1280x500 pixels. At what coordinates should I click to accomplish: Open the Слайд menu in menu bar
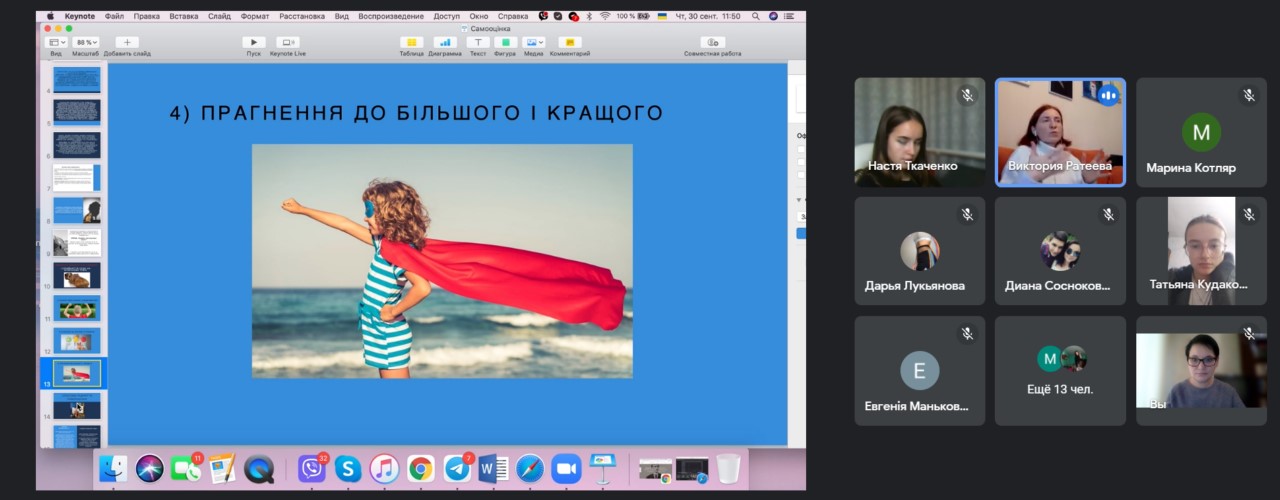click(x=219, y=17)
